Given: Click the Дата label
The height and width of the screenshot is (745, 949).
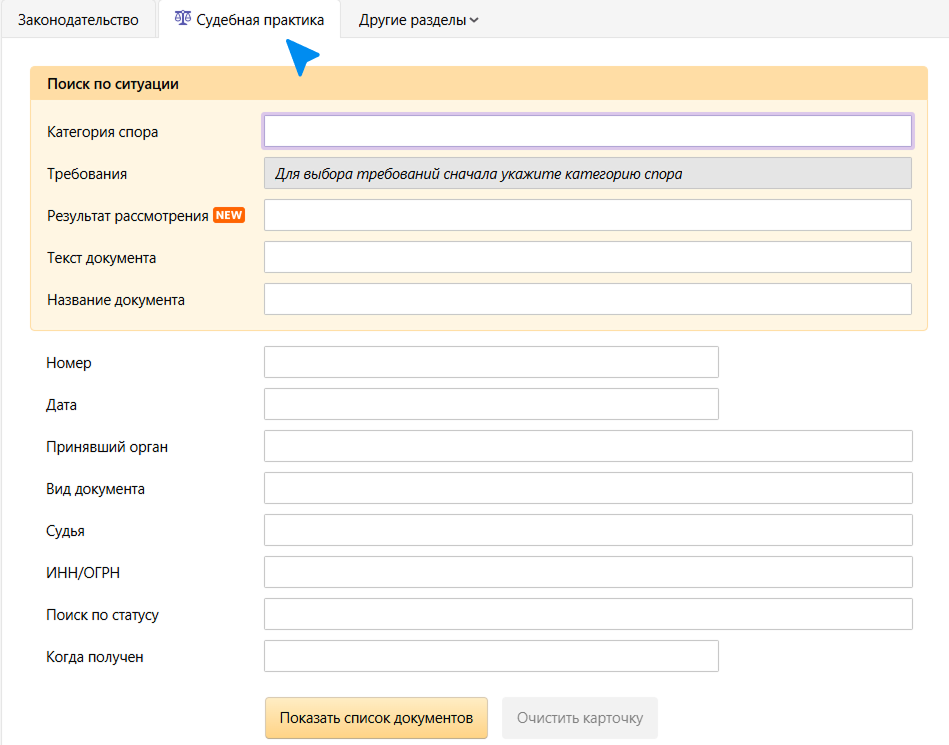Looking at the screenshot, I should click(61, 405).
